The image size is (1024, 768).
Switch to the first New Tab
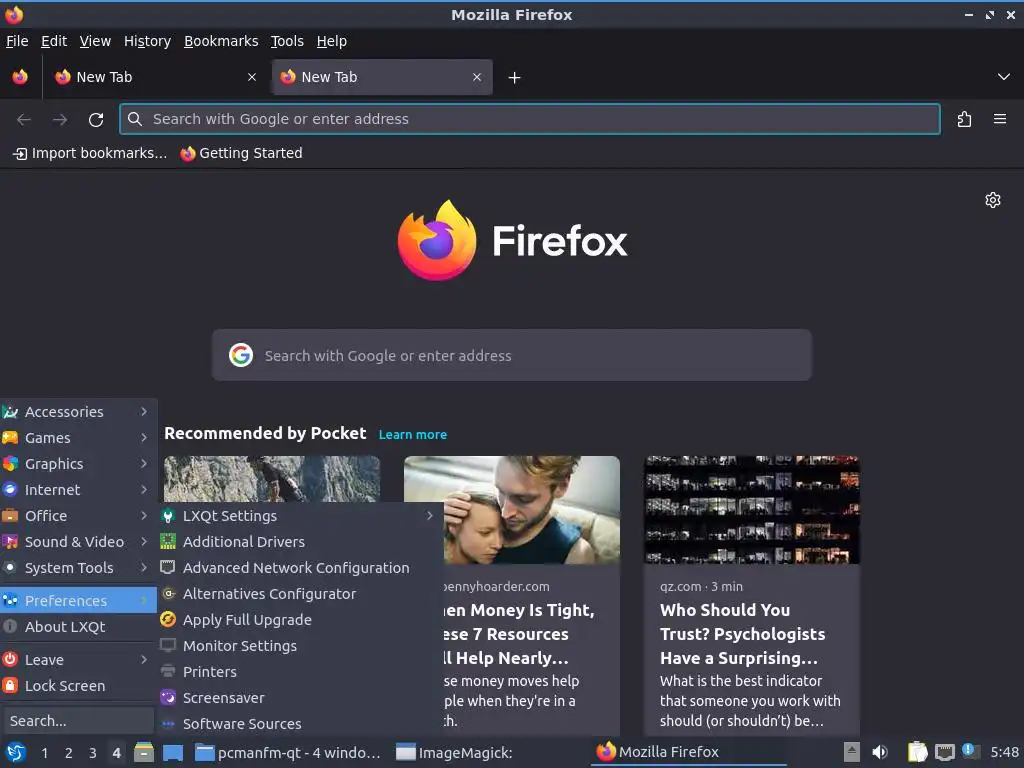[x=155, y=77]
